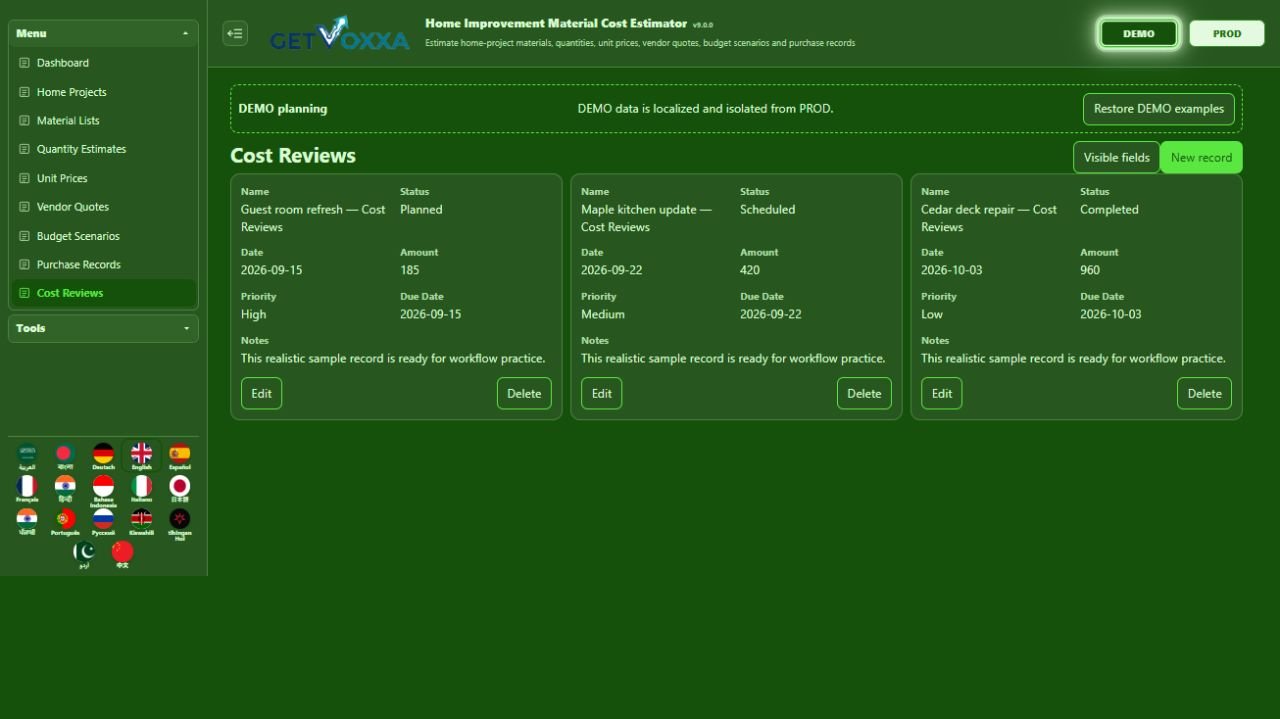This screenshot has height=719, width=1280.
Task: Choose the Deutsch language flag
Action: [103, 455]
